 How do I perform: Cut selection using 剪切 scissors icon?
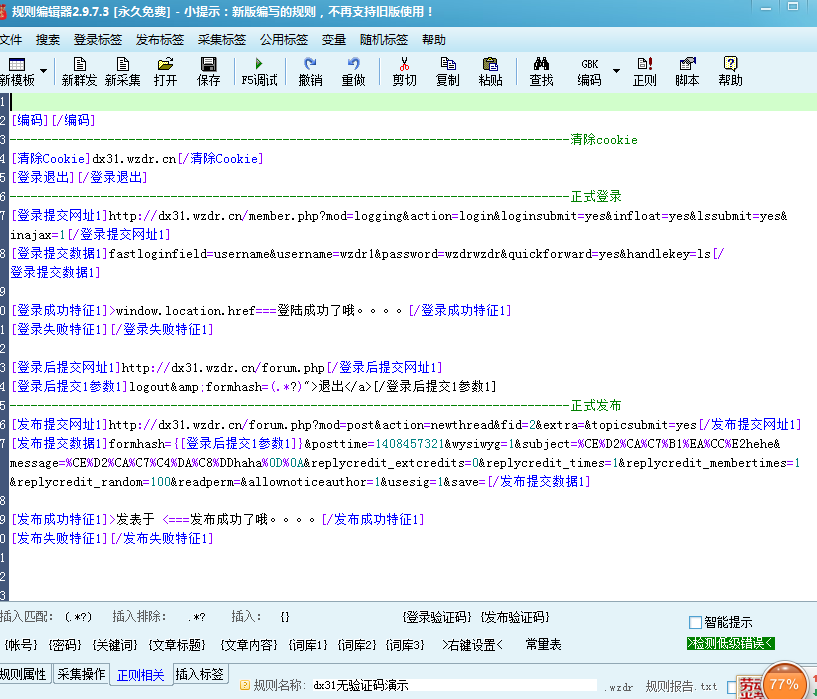(404, 71)
